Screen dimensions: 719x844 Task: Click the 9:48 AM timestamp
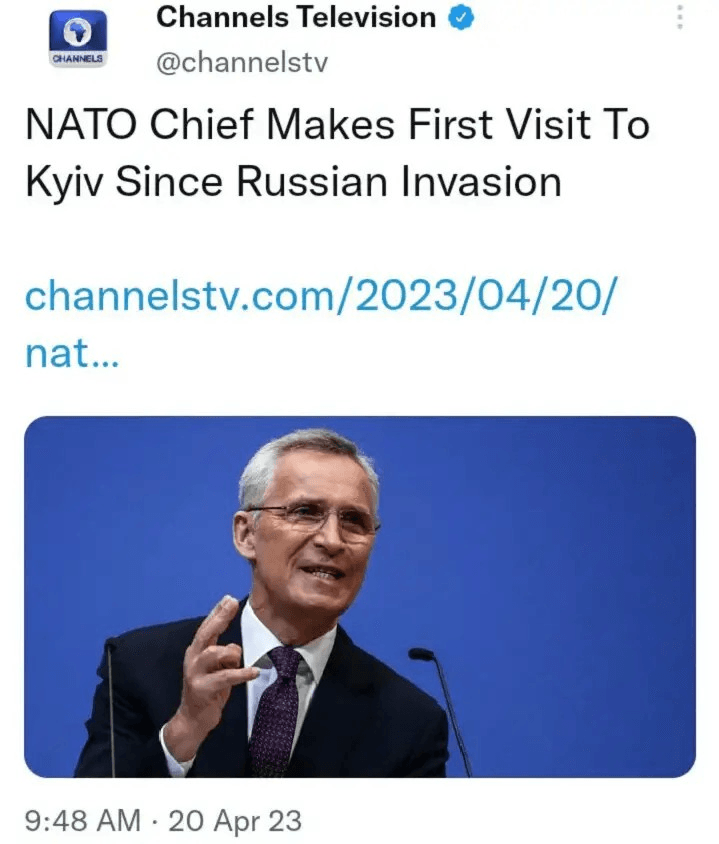click(82, 820)
